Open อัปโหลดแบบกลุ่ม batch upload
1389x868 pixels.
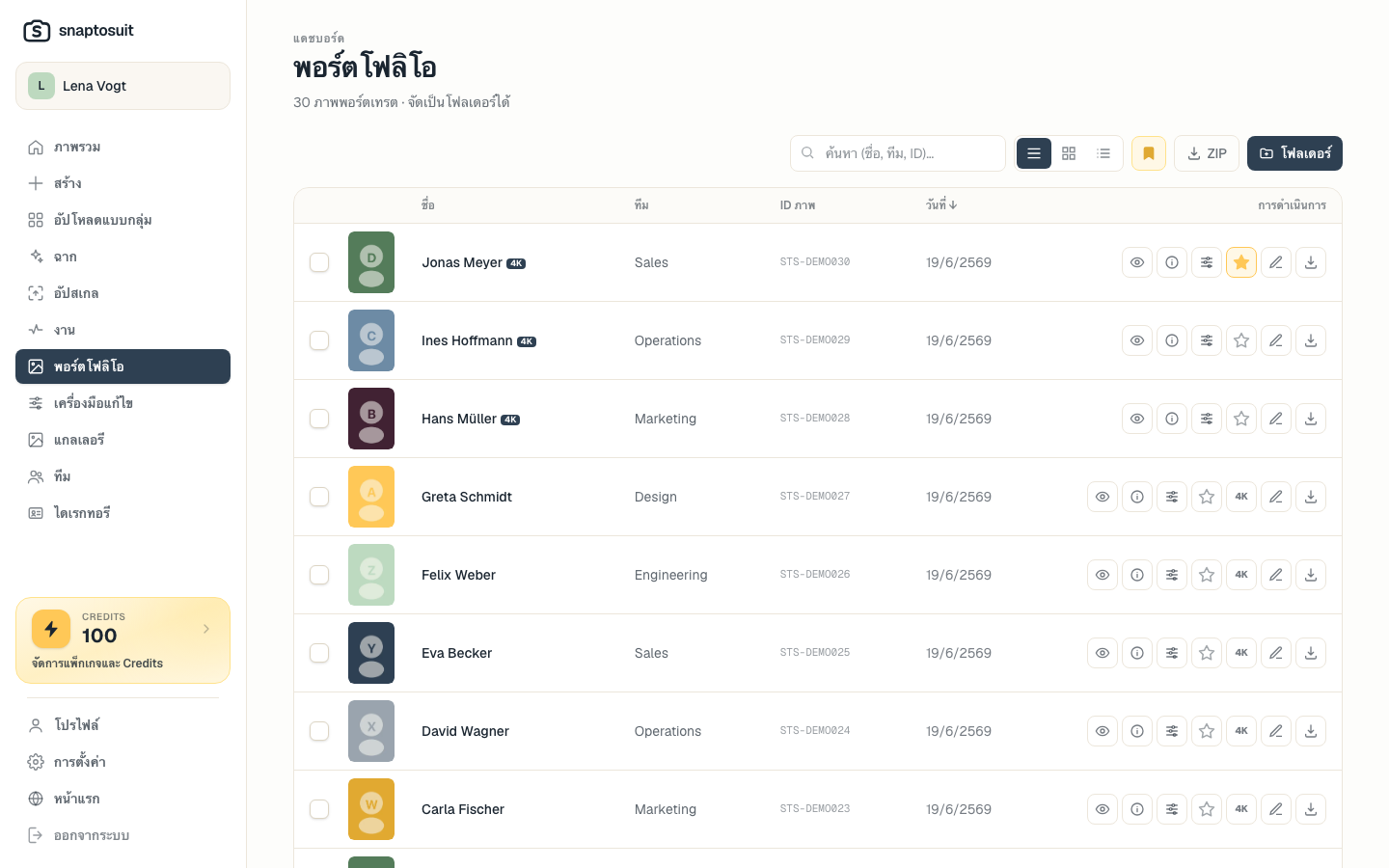click(x=123, y=220)
